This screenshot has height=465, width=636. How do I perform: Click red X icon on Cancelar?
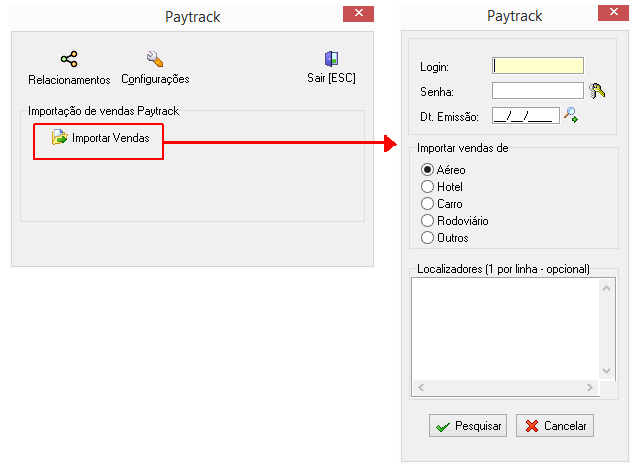[531, 426]
